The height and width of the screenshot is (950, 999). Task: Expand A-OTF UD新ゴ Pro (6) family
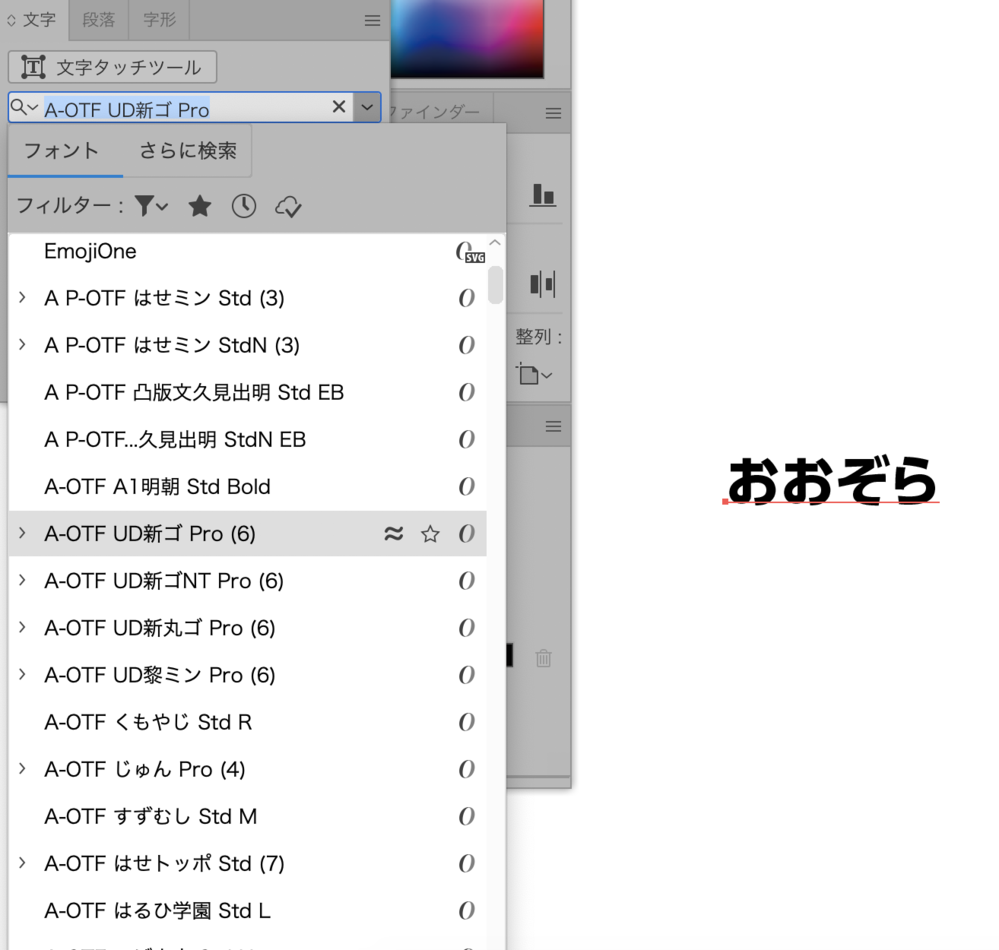tap(22, 533)
